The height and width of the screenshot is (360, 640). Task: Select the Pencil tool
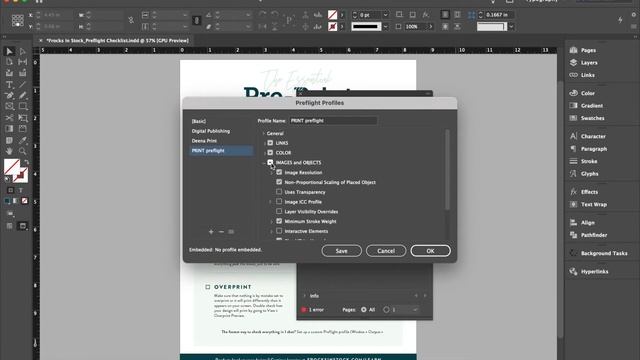(x=22, y=96)
